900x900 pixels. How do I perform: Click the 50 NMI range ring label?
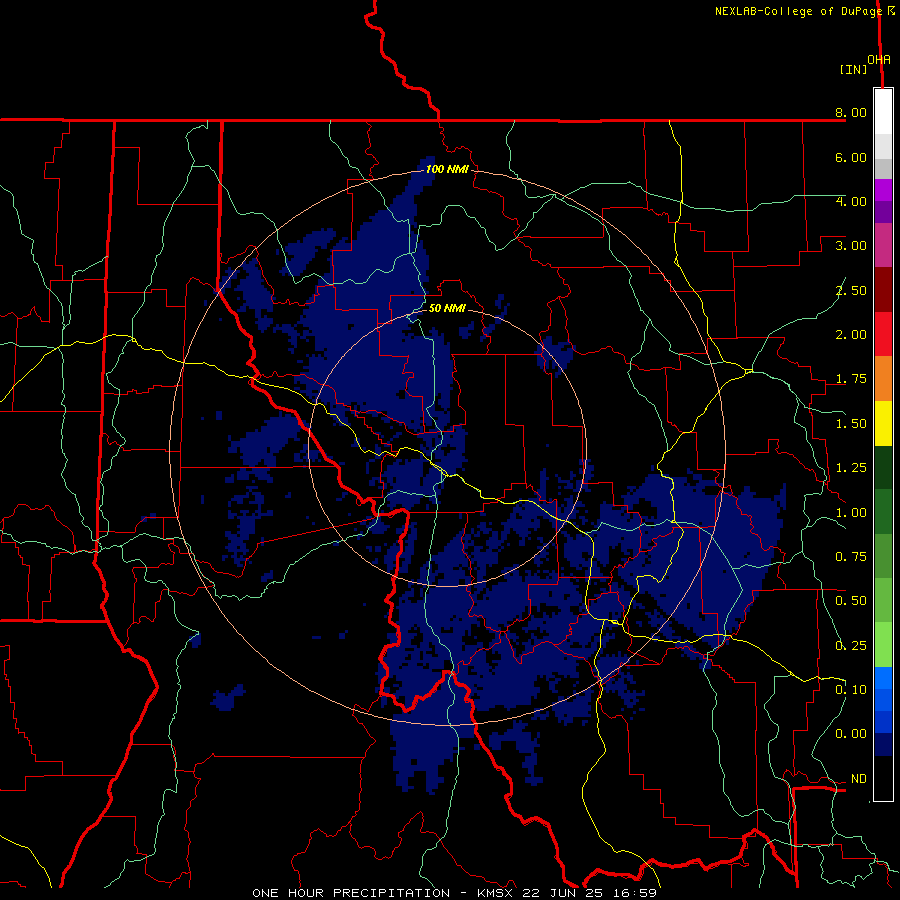coord(447,308)
